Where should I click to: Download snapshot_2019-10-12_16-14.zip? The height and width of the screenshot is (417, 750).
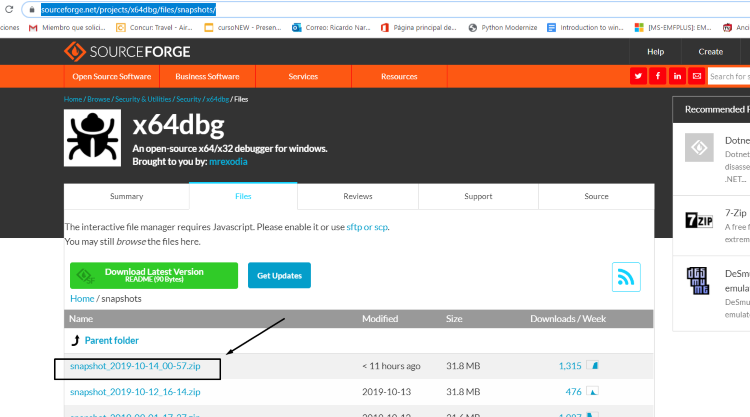pos(135,392)
